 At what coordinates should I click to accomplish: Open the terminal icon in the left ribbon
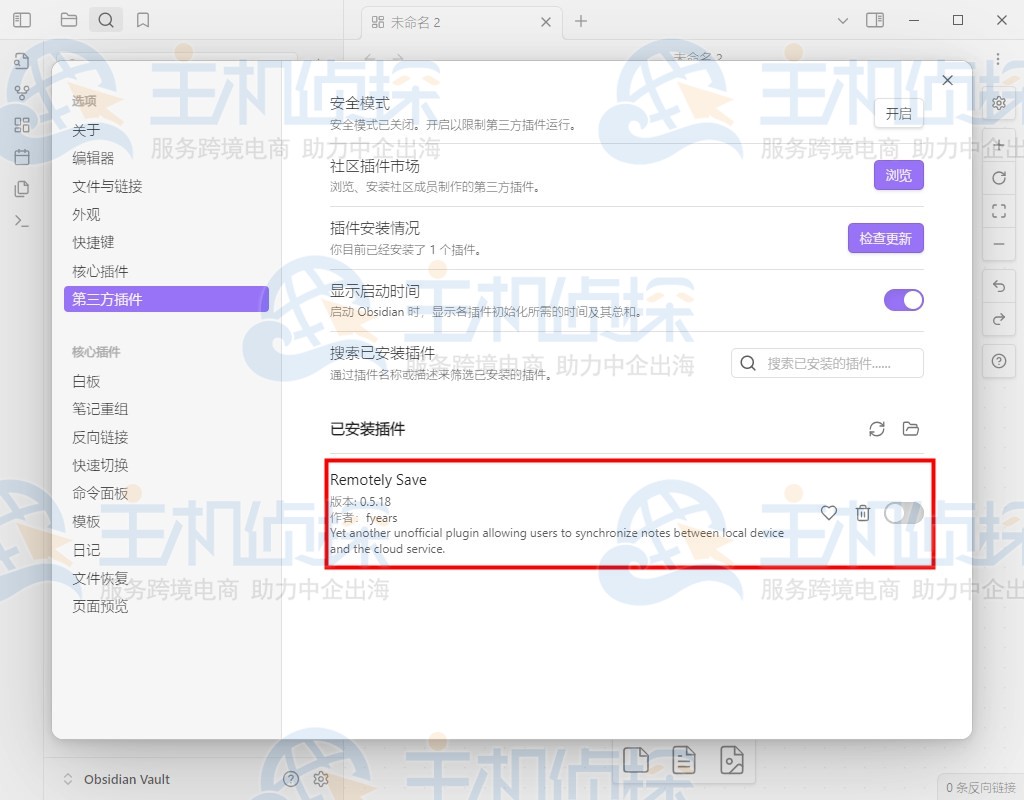point(22,222)
